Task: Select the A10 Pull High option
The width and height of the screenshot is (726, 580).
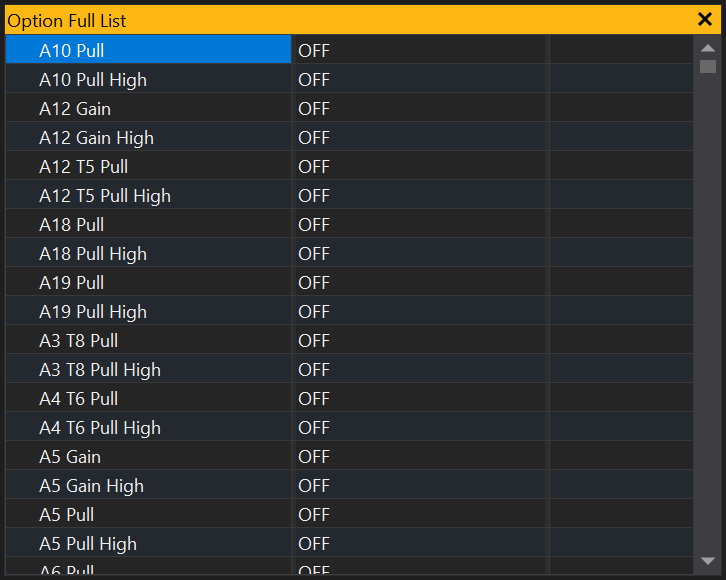Action: click(92, 79)
